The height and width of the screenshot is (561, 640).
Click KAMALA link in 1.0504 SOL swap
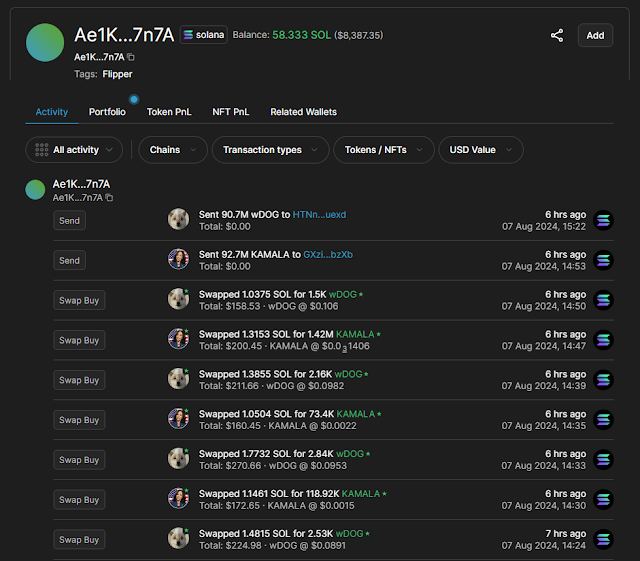click(x=356, y=414)
